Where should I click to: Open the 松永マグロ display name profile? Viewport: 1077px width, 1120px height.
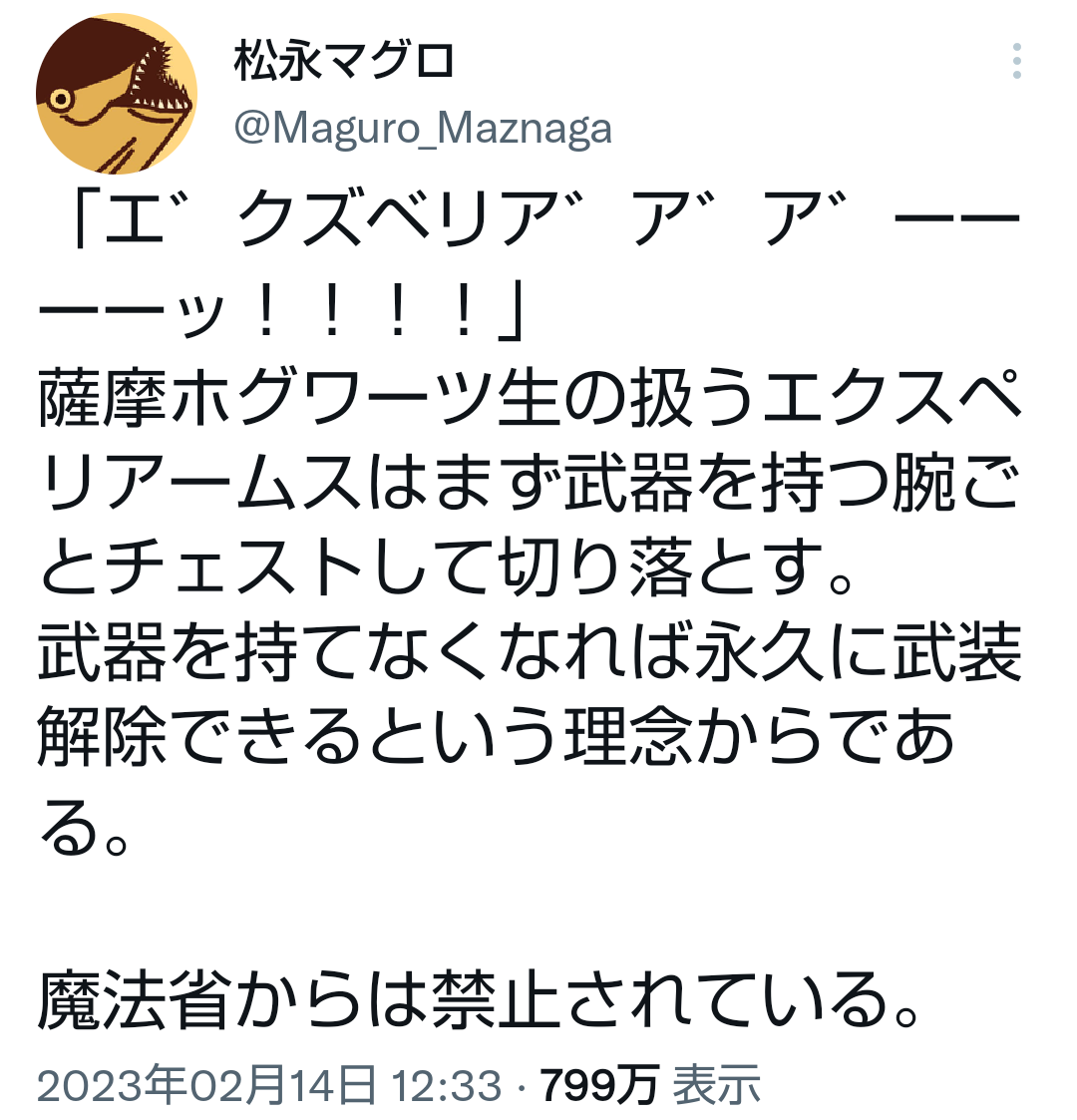tap(344, 61)
